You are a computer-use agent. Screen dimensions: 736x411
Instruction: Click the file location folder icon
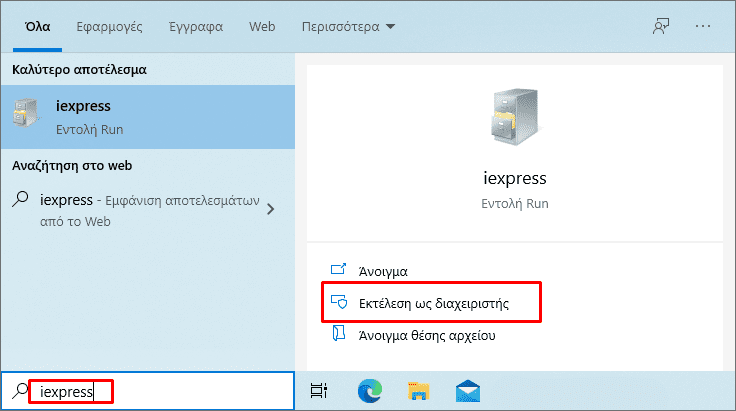click(x=338, y=333)
